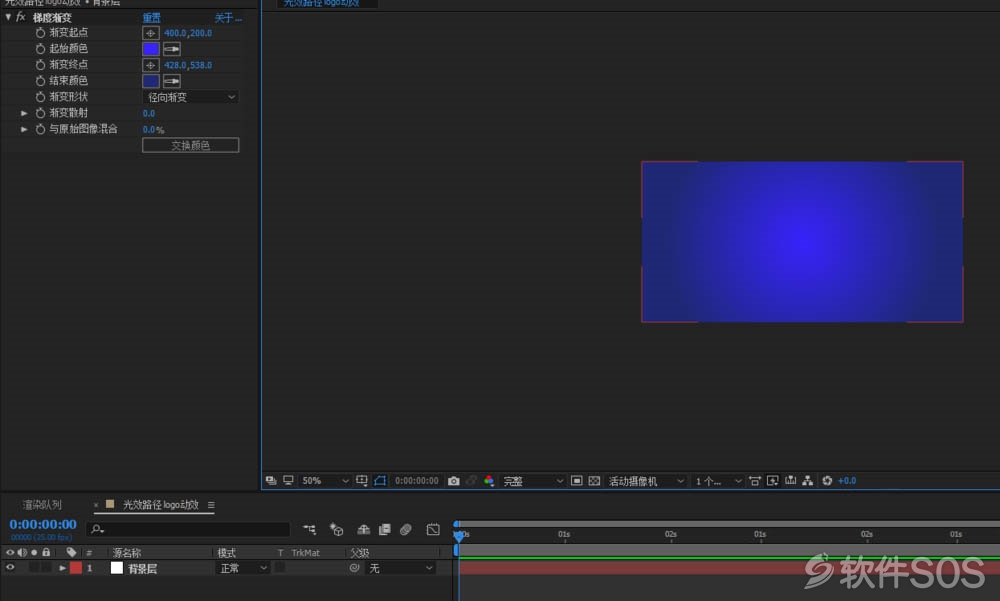Click the parent pick whip spiral icon
The image size is (1000, 601).
click(x=355, y=568)
